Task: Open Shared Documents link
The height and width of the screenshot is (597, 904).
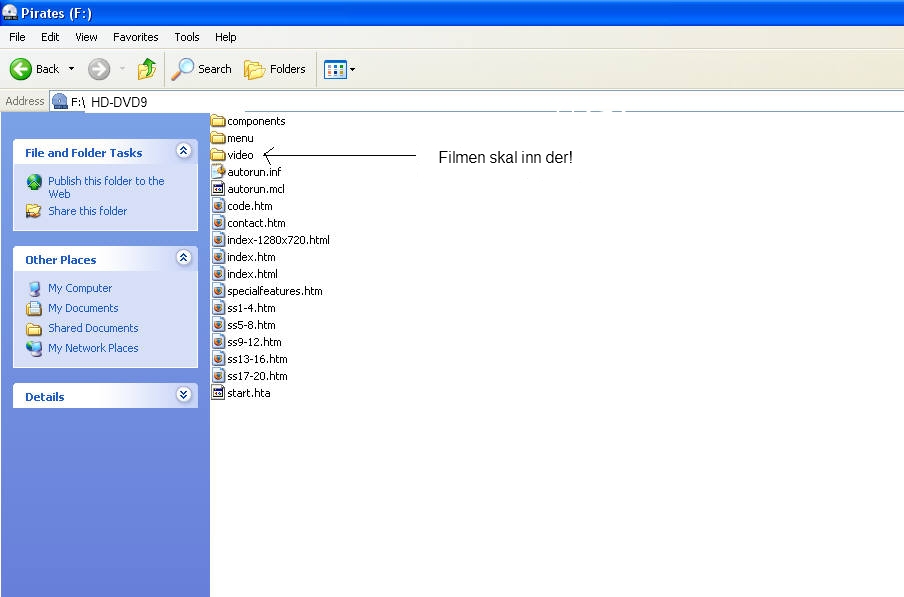Action: [93, 328]
